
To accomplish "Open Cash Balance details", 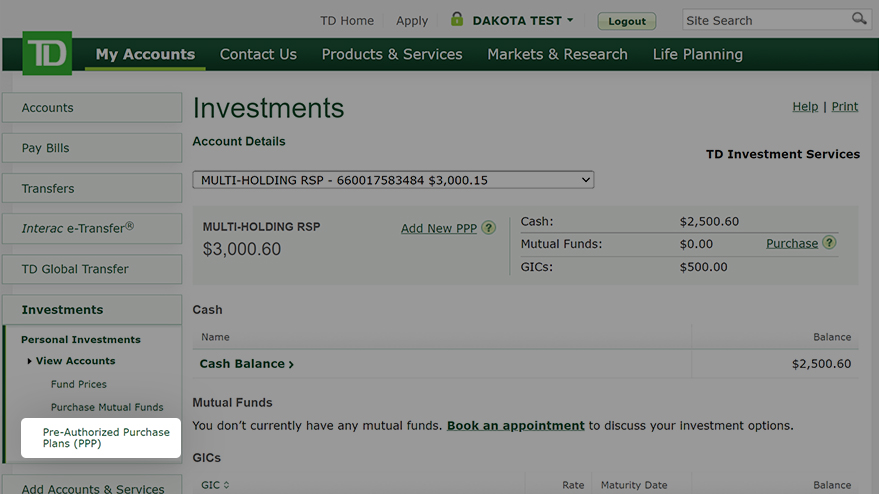I will point(247,364).
